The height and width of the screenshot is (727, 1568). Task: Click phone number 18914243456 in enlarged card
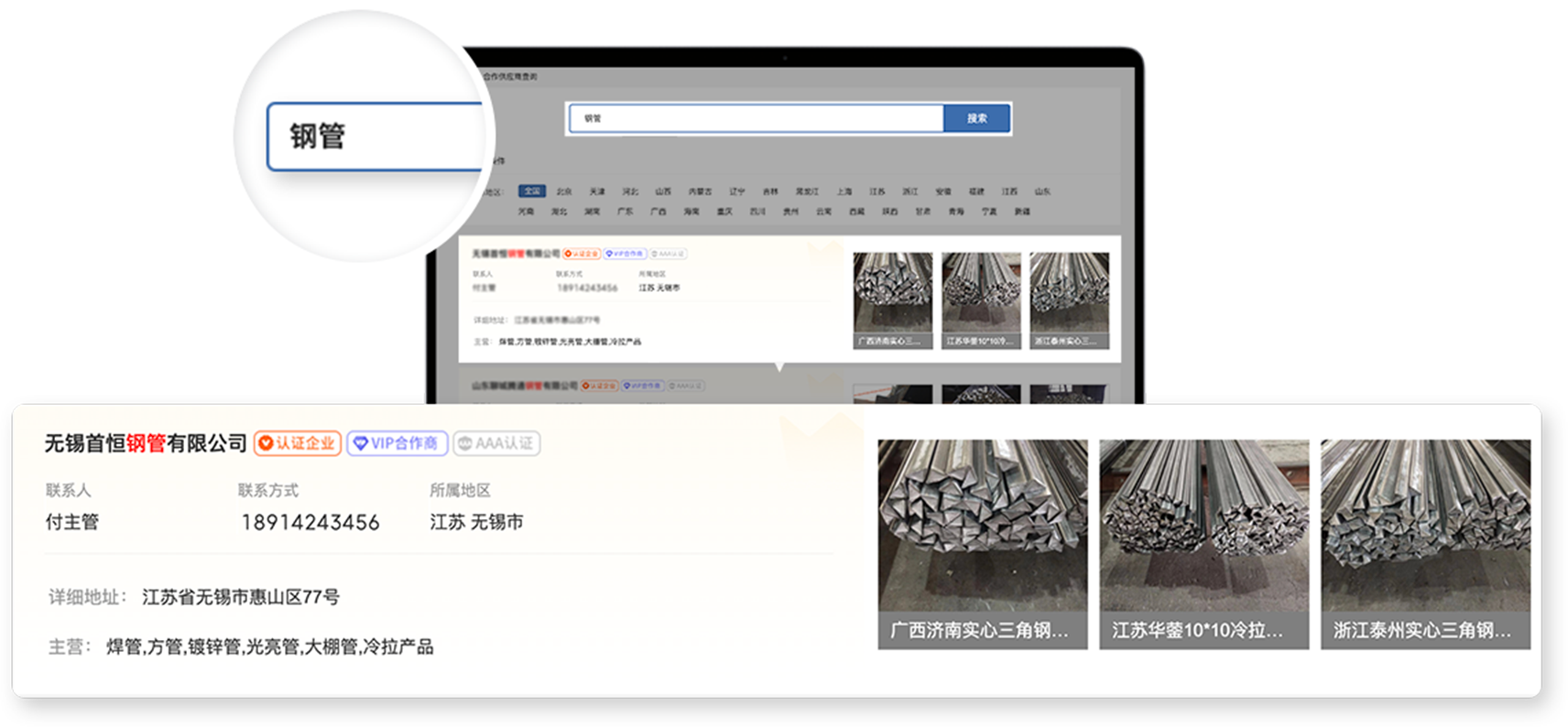click(310, 523)
